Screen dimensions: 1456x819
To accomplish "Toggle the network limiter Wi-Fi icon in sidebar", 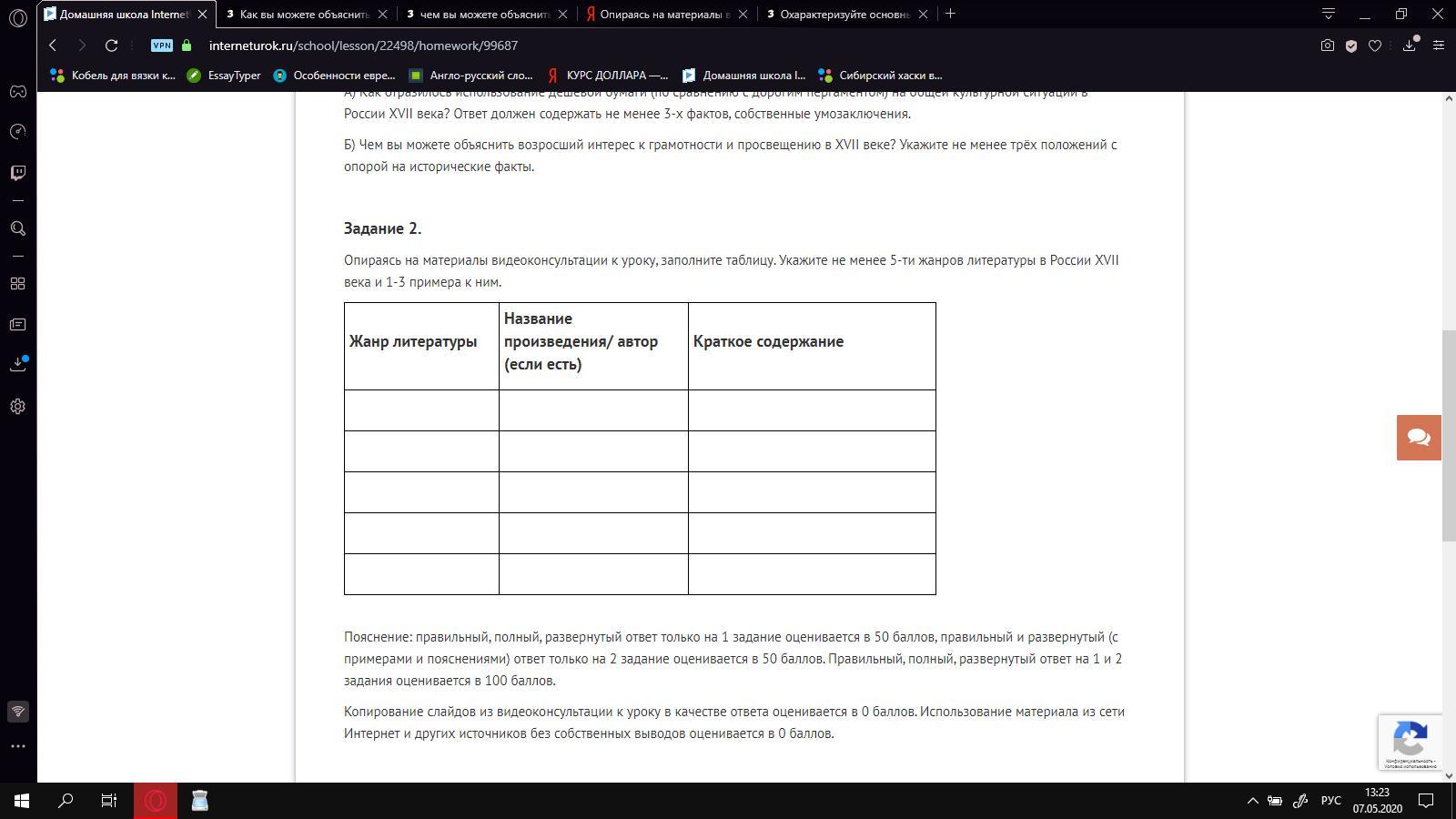I will (x=18, y=712).
